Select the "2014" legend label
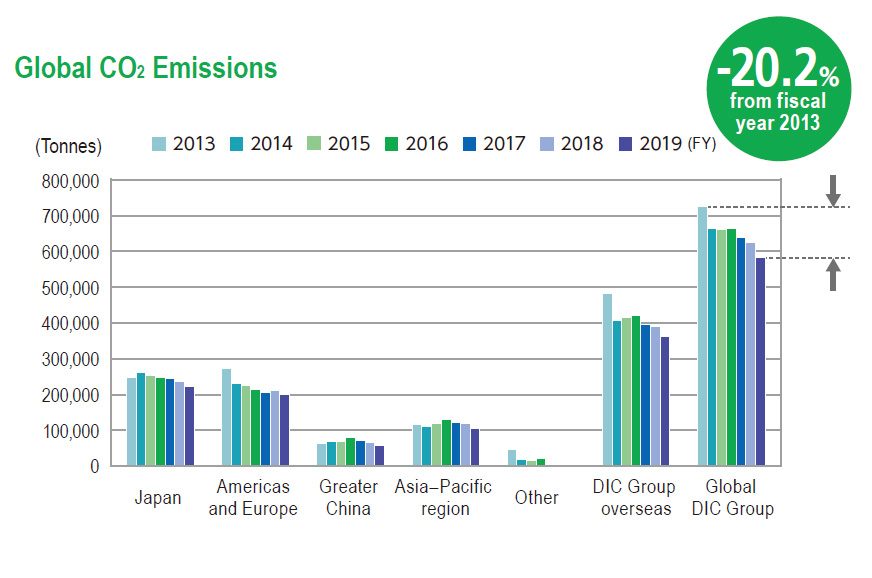 [x=271, y=144]
